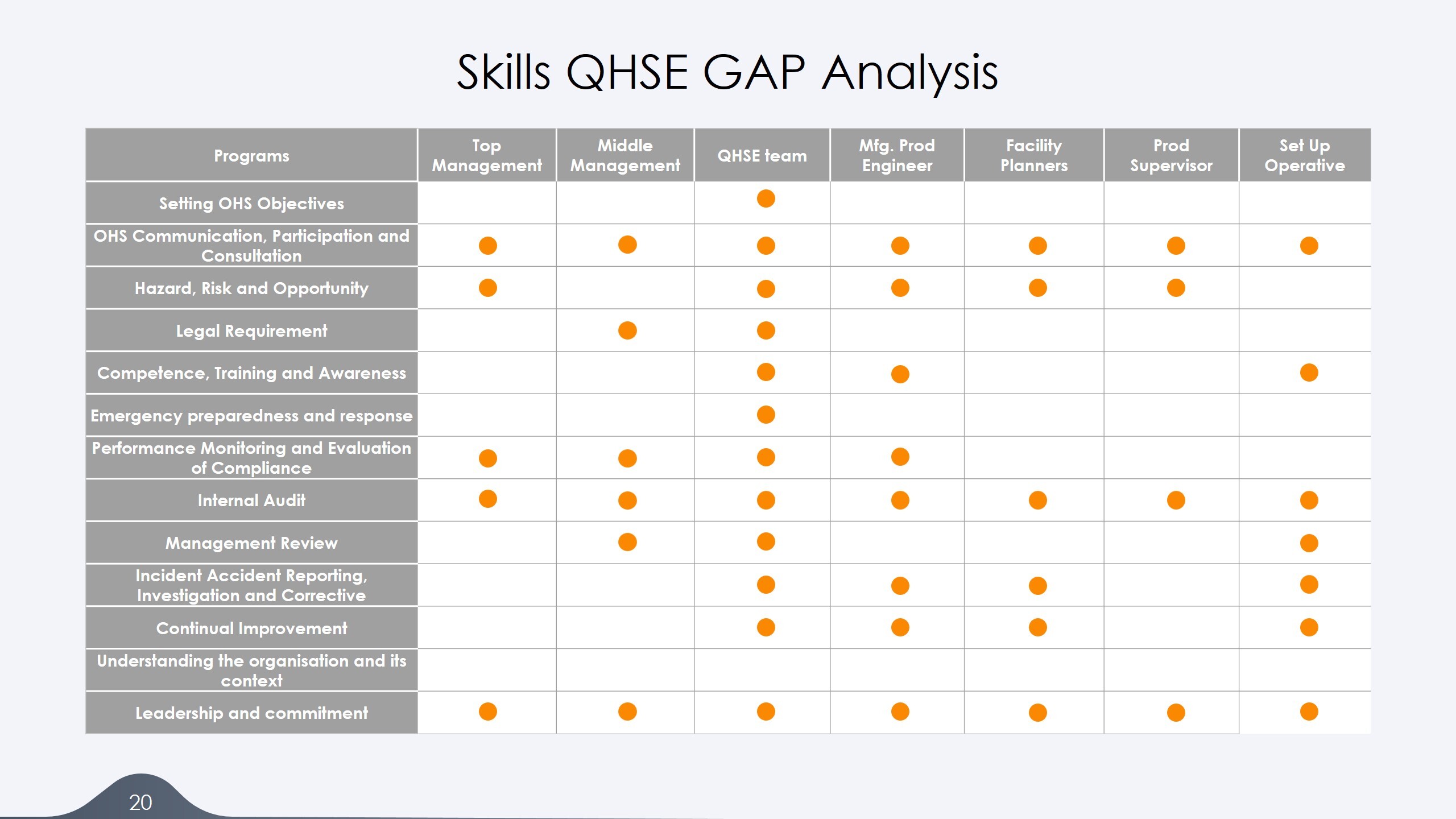Viewport: 1456px width, 819px height.
Task: Click the Competence, Training and Awareness row label
Action: coord(251,373)
